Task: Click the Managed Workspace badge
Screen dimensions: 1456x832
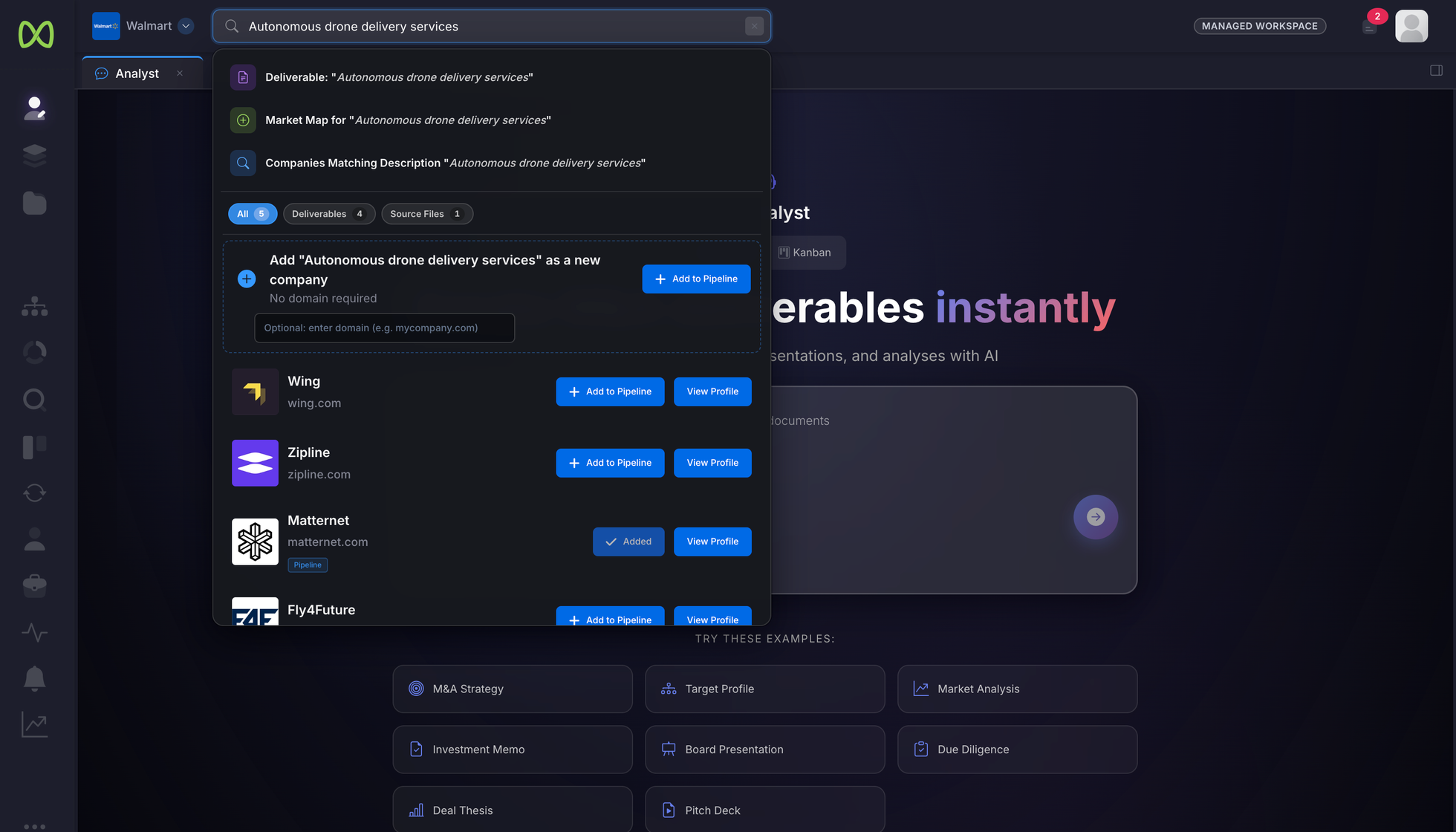Action: [x=1260, y=26]
